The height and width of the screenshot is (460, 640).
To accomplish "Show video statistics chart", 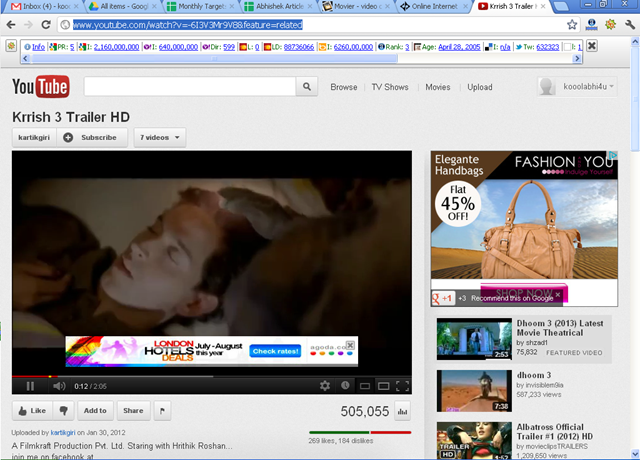I will click(402, 411).
